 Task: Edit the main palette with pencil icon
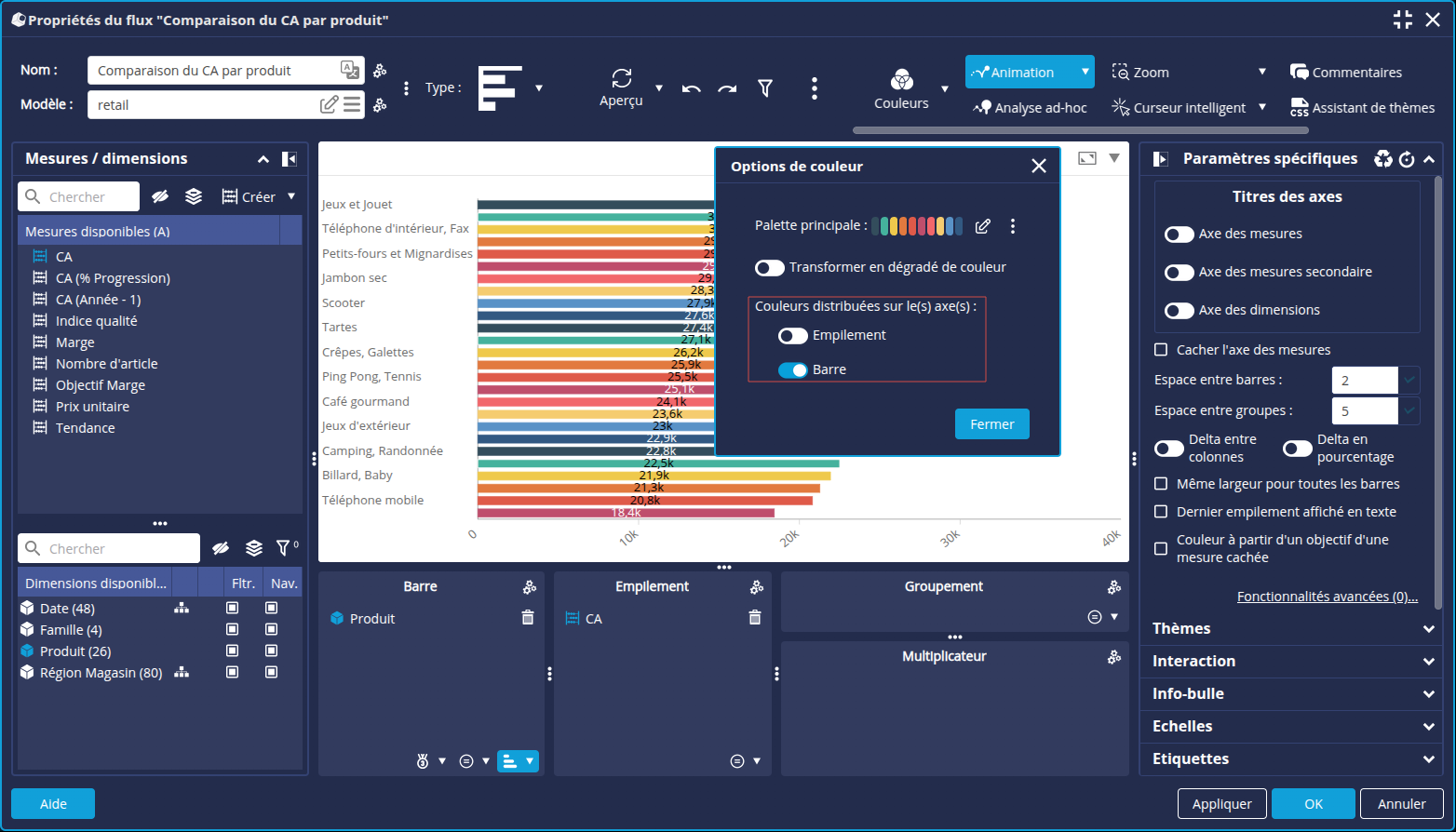[x=983, y=226]
